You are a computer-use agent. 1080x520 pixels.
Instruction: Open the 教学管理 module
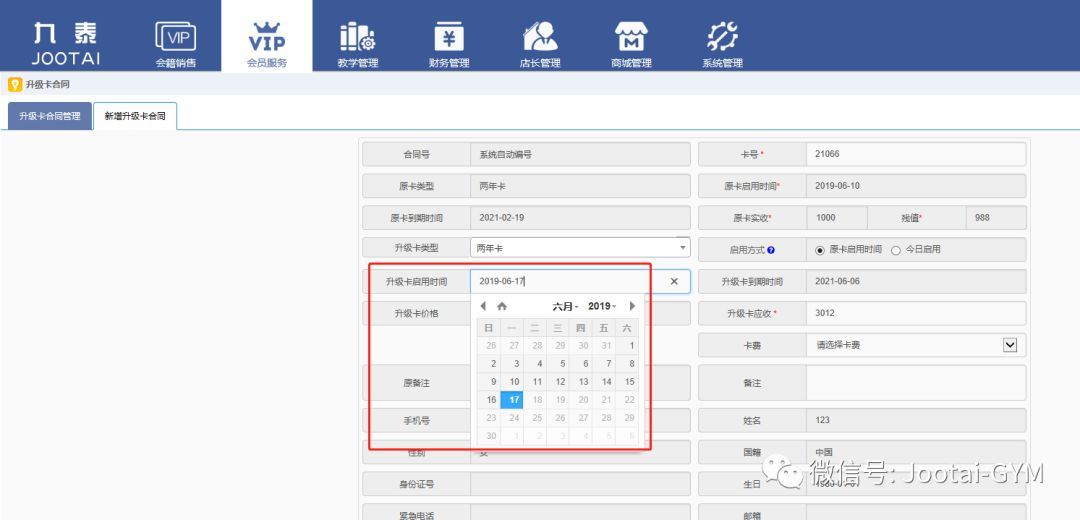(x=357, y=43)
